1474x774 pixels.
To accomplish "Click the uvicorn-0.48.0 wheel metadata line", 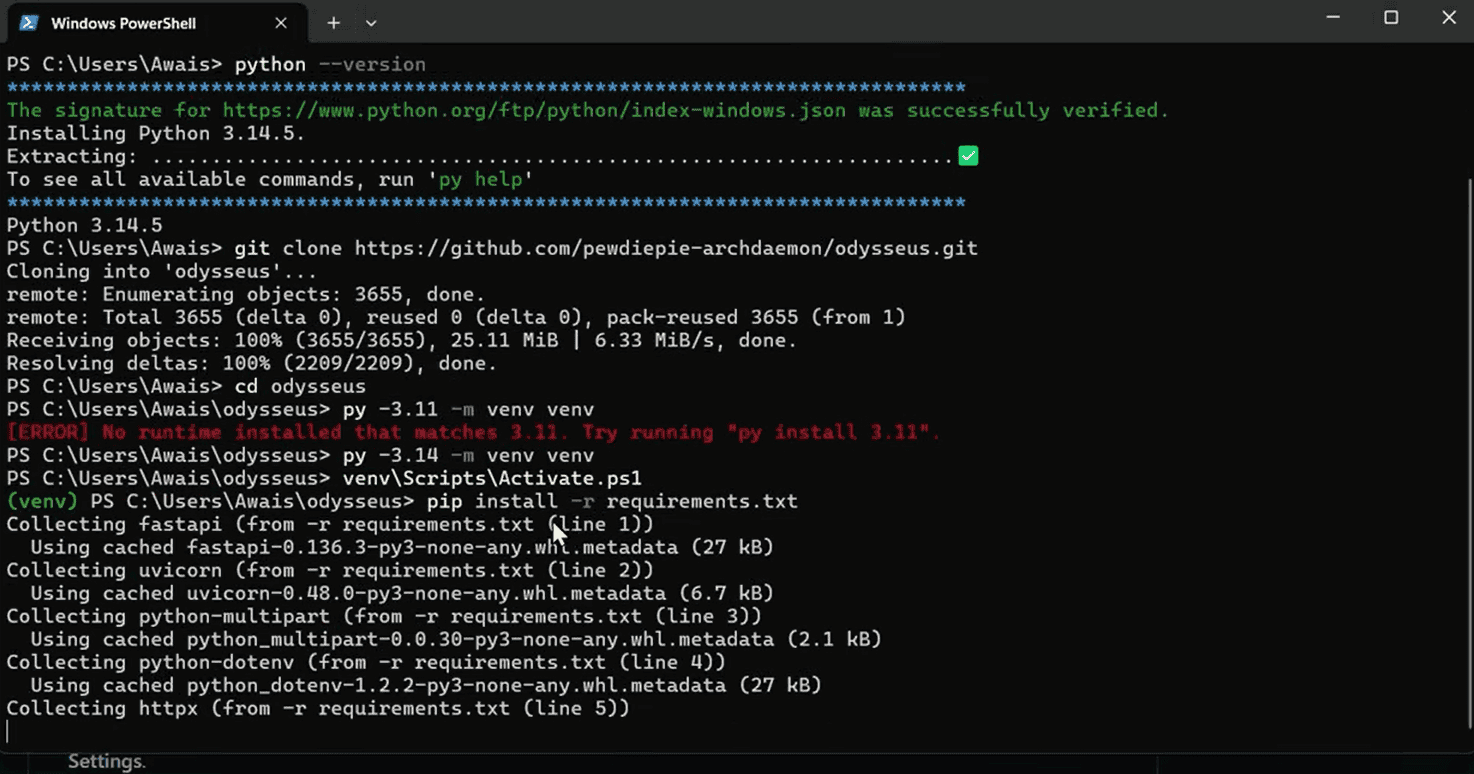I will [402, 593].
